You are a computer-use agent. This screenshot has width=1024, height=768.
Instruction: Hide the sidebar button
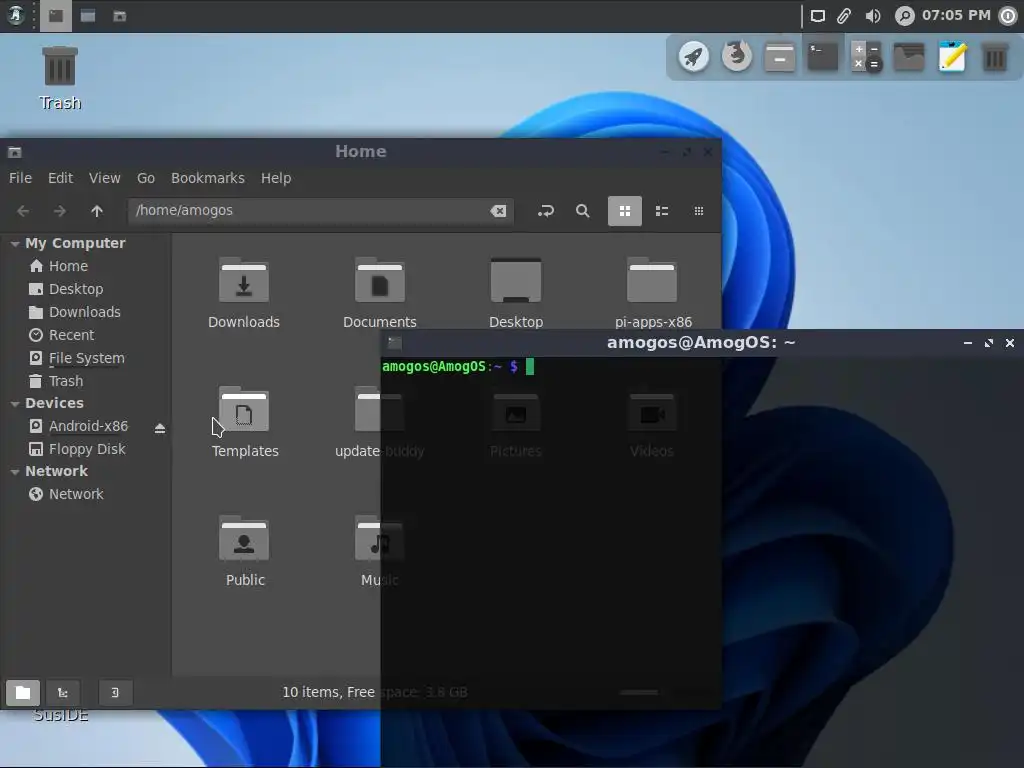pos(115,693)
